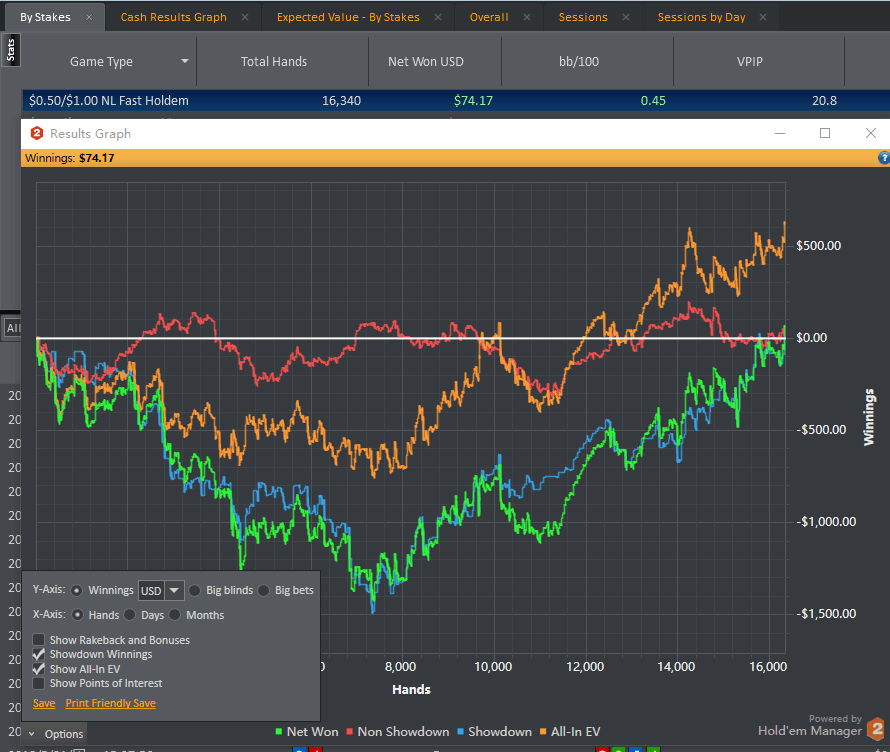Maximize the Results Graph window

pyautogui.click(x=825, y=133)
